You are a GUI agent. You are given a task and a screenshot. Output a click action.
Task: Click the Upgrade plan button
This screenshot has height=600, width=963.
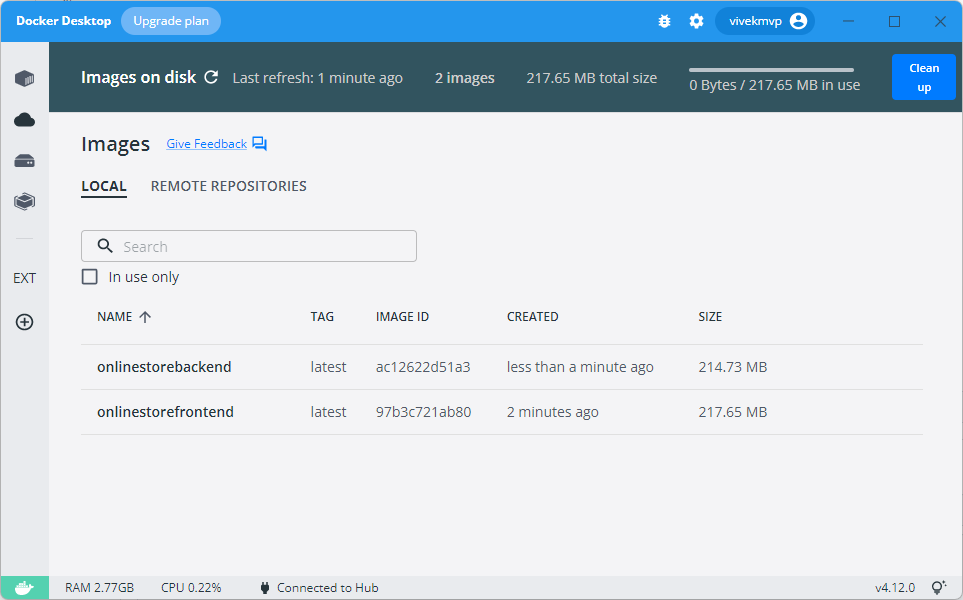(170, 20)
